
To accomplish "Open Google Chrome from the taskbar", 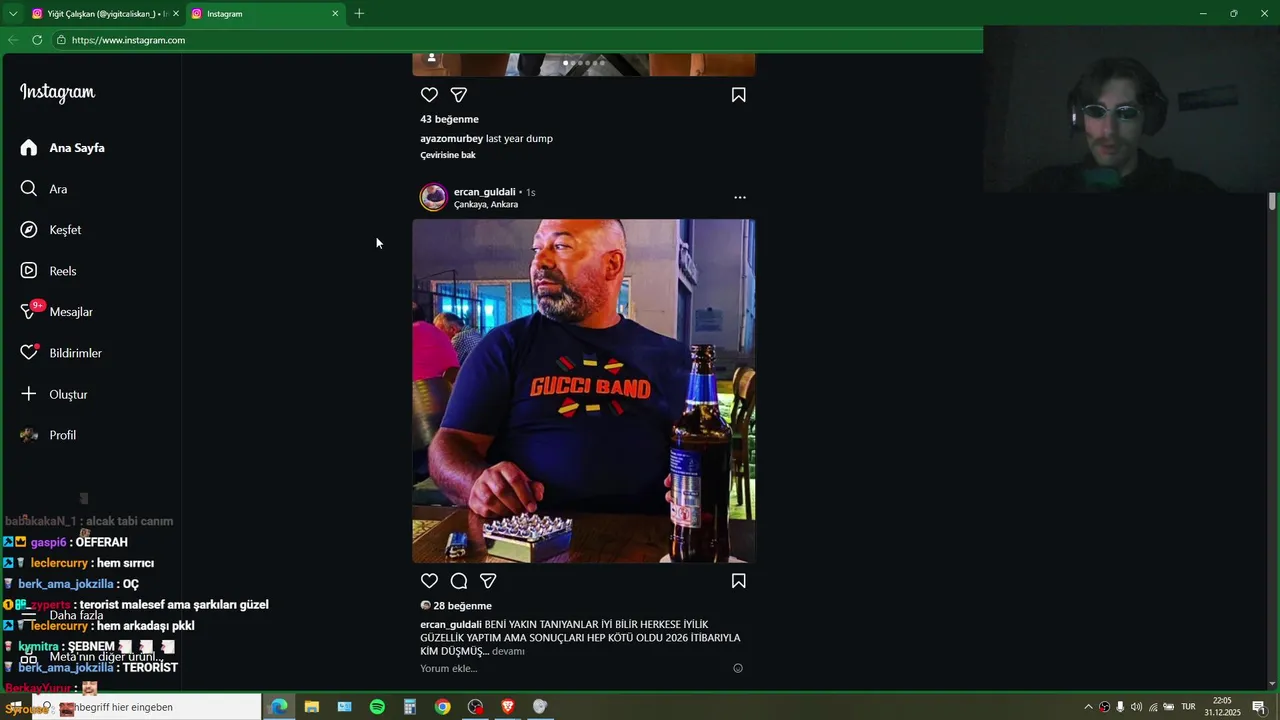I will pos(442,707).
